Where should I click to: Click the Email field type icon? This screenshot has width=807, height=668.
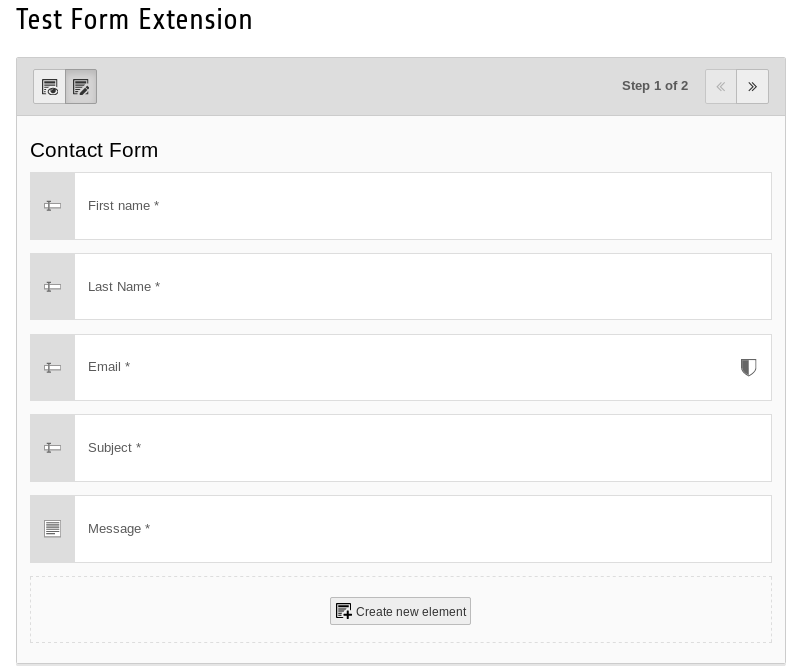click(53, 368)
